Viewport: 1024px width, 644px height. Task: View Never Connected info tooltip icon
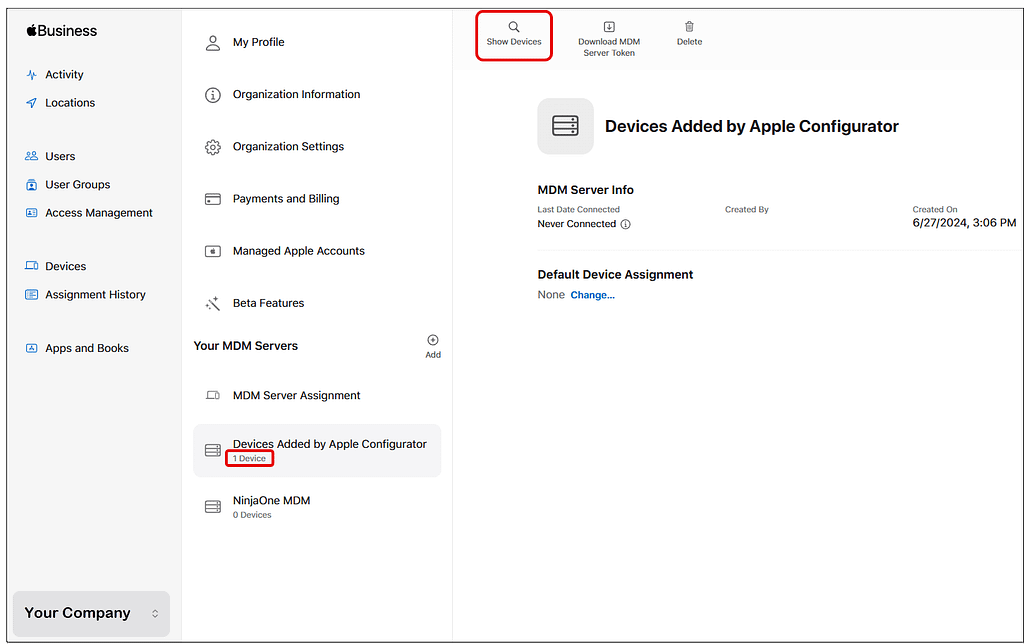click(628, 224)
